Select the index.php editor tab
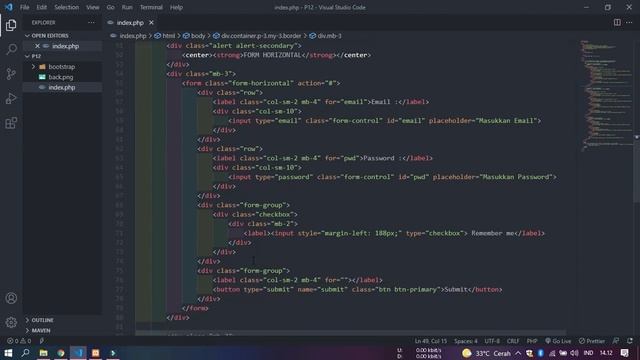Viewport: 640px width, 360px height. pyautogui.click(x=130, y=22)
